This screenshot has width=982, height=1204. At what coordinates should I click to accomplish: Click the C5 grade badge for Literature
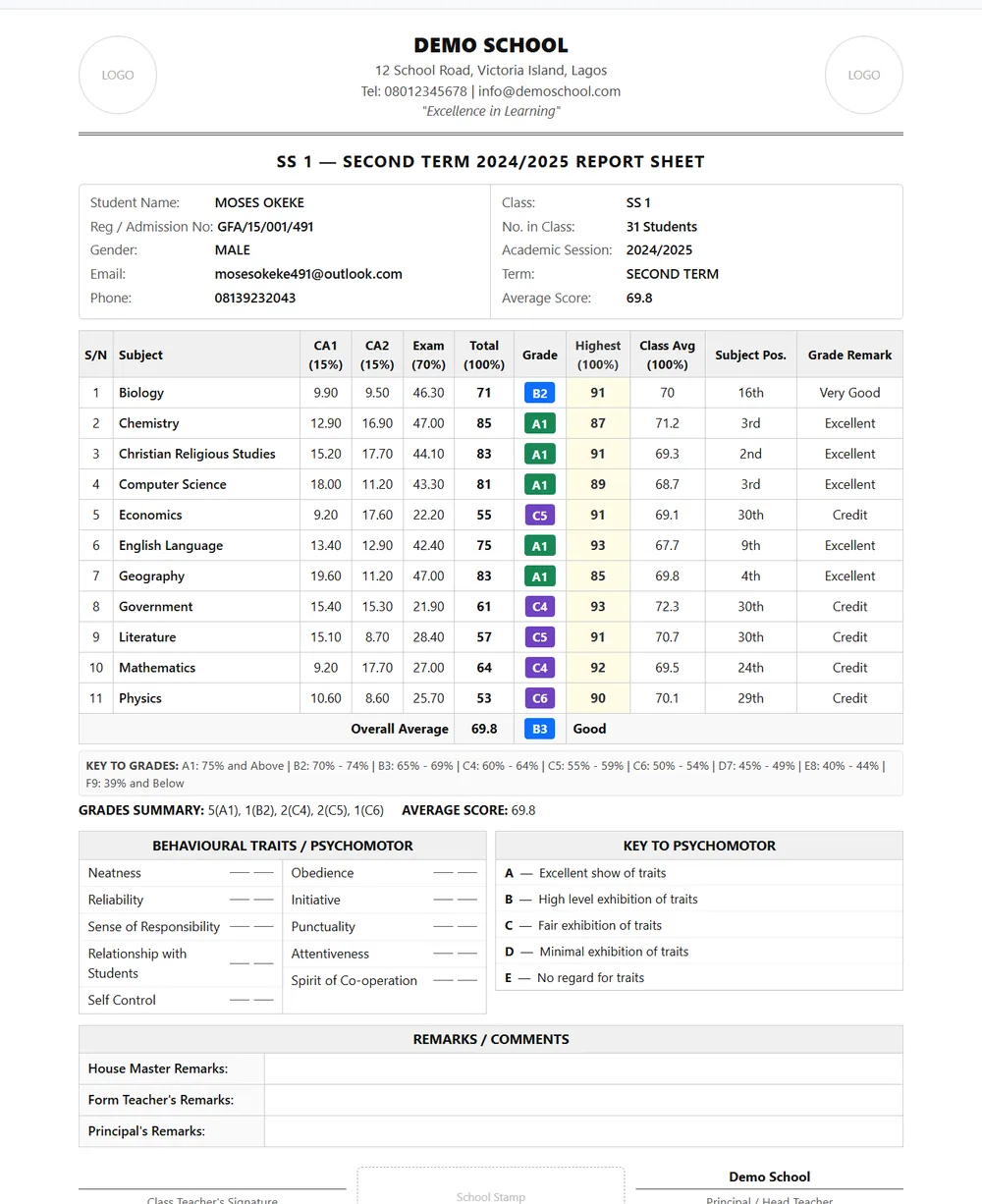pyautogui.click(x=540, y=636)
